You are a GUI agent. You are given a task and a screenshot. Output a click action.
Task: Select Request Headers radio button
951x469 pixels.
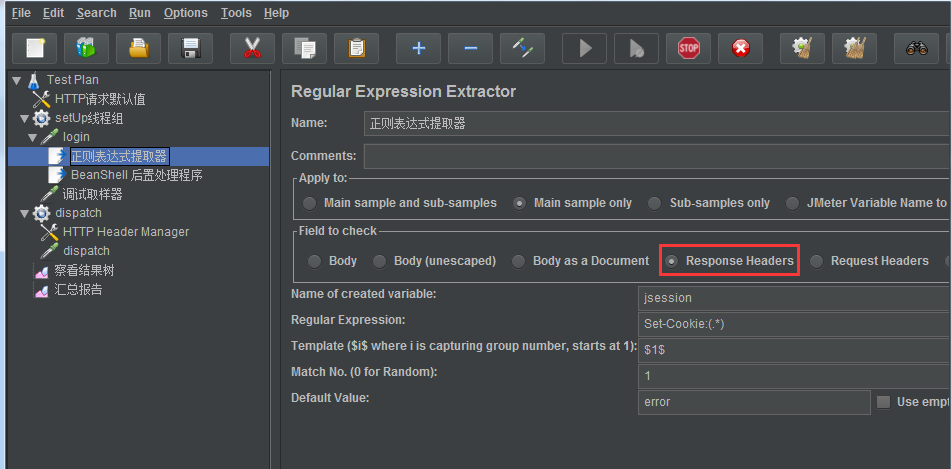tap(817, 261)
